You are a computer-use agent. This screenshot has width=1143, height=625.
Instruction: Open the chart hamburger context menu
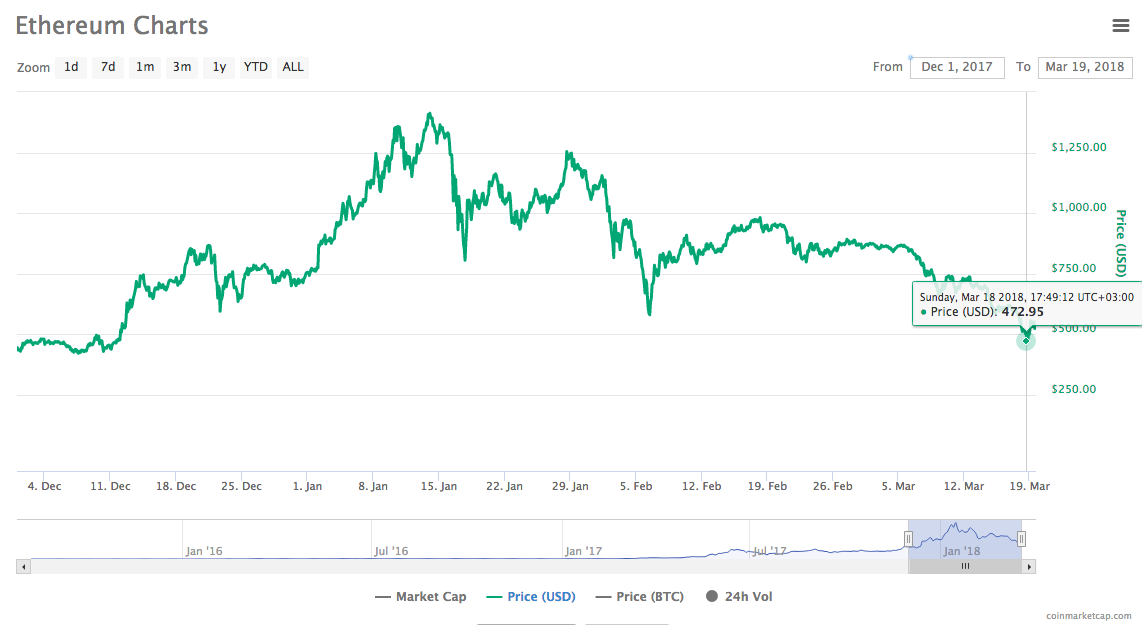[1121, 26]
